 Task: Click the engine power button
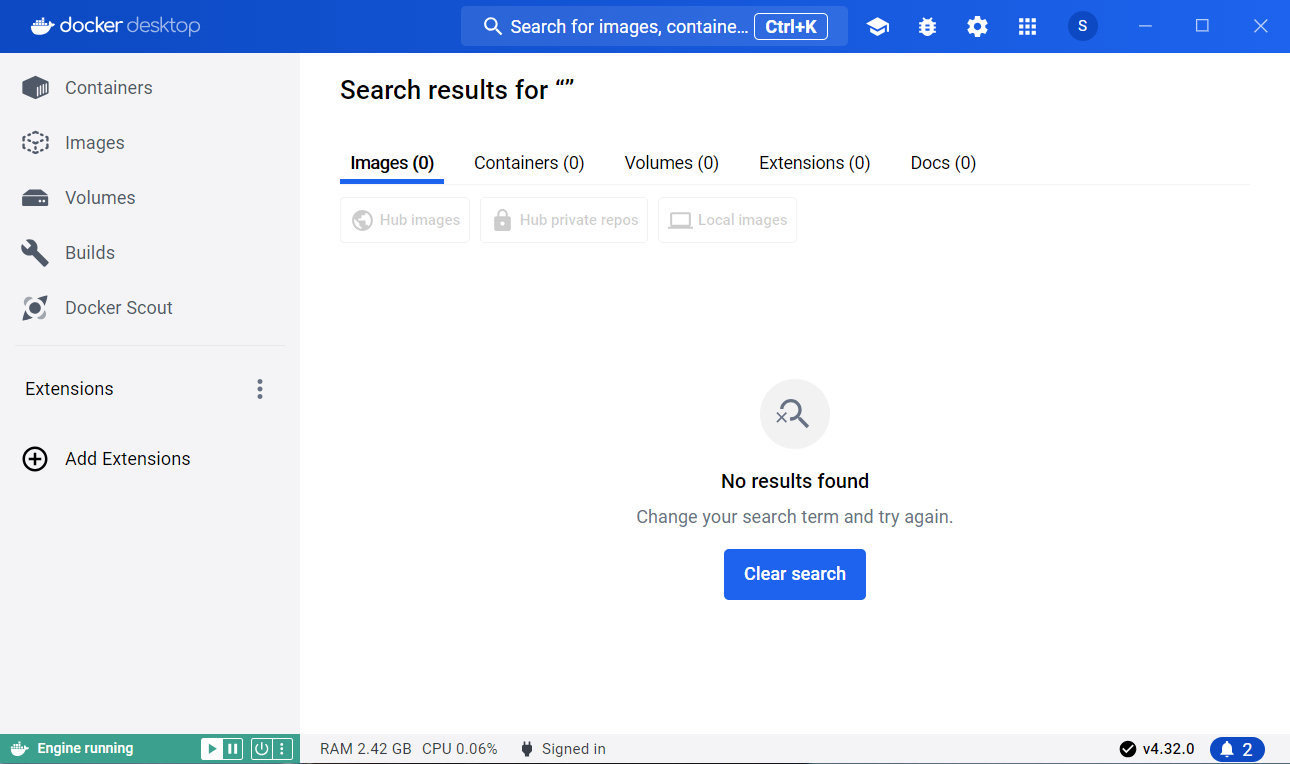coord(261,748)
